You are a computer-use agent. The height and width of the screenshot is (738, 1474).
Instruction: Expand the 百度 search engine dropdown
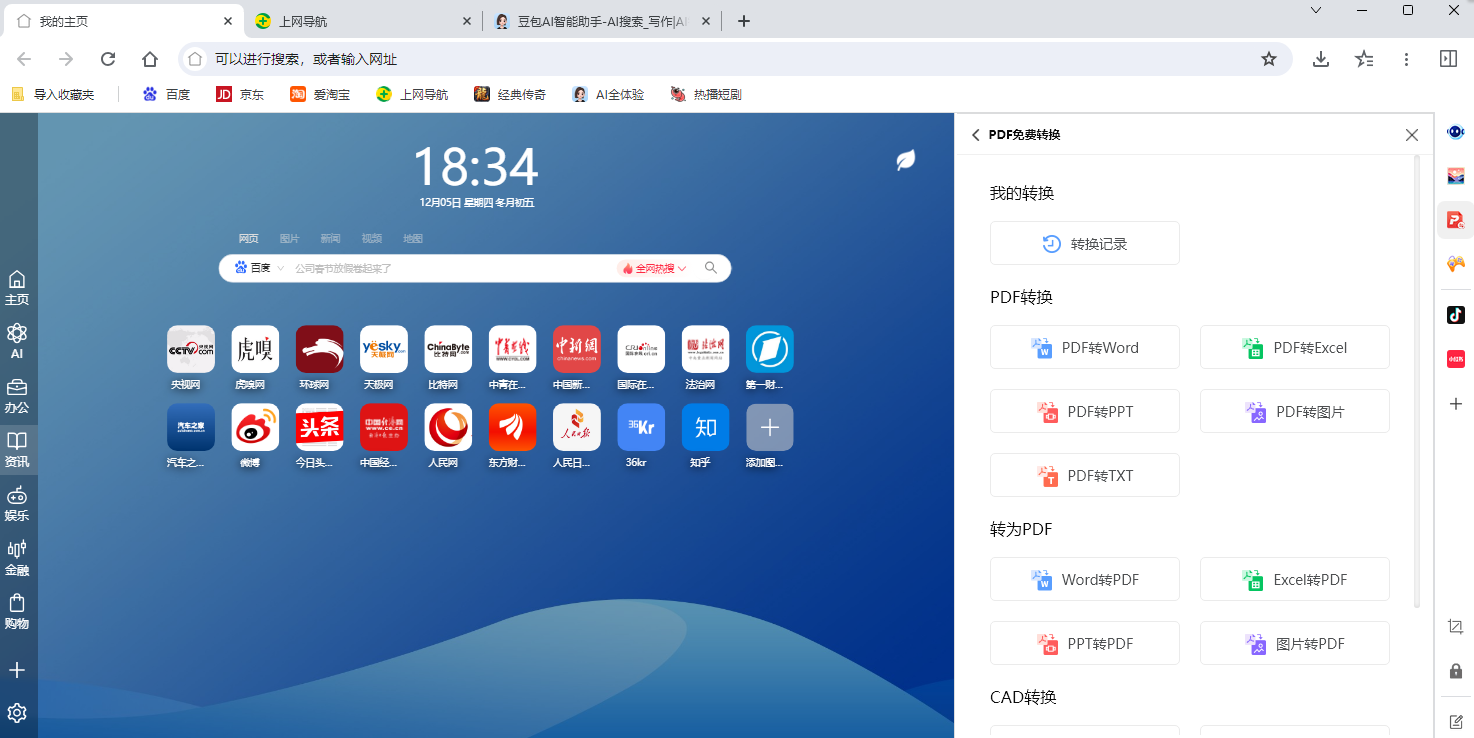(260, 268)
